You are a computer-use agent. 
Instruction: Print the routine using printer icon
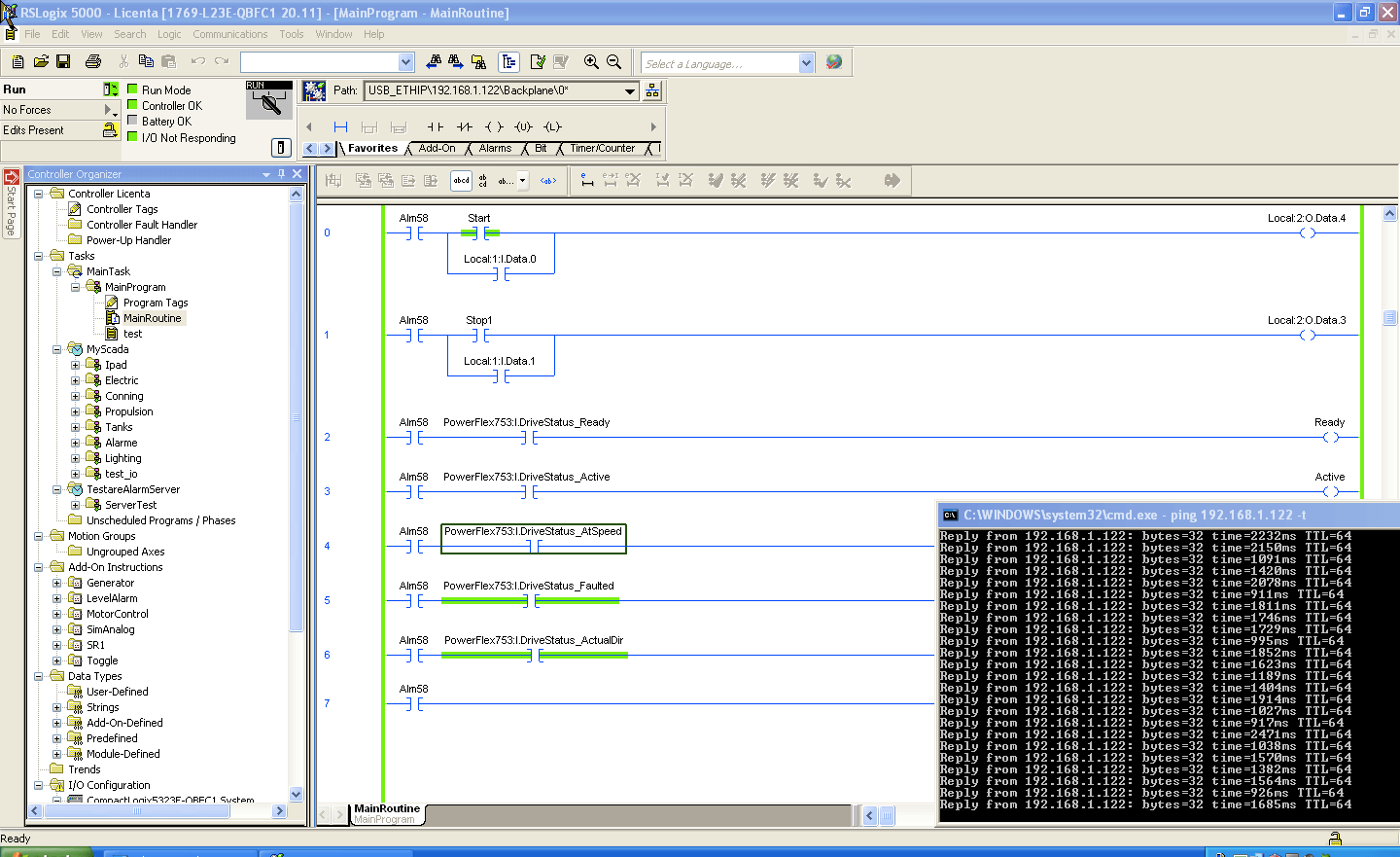coord(93,61)
